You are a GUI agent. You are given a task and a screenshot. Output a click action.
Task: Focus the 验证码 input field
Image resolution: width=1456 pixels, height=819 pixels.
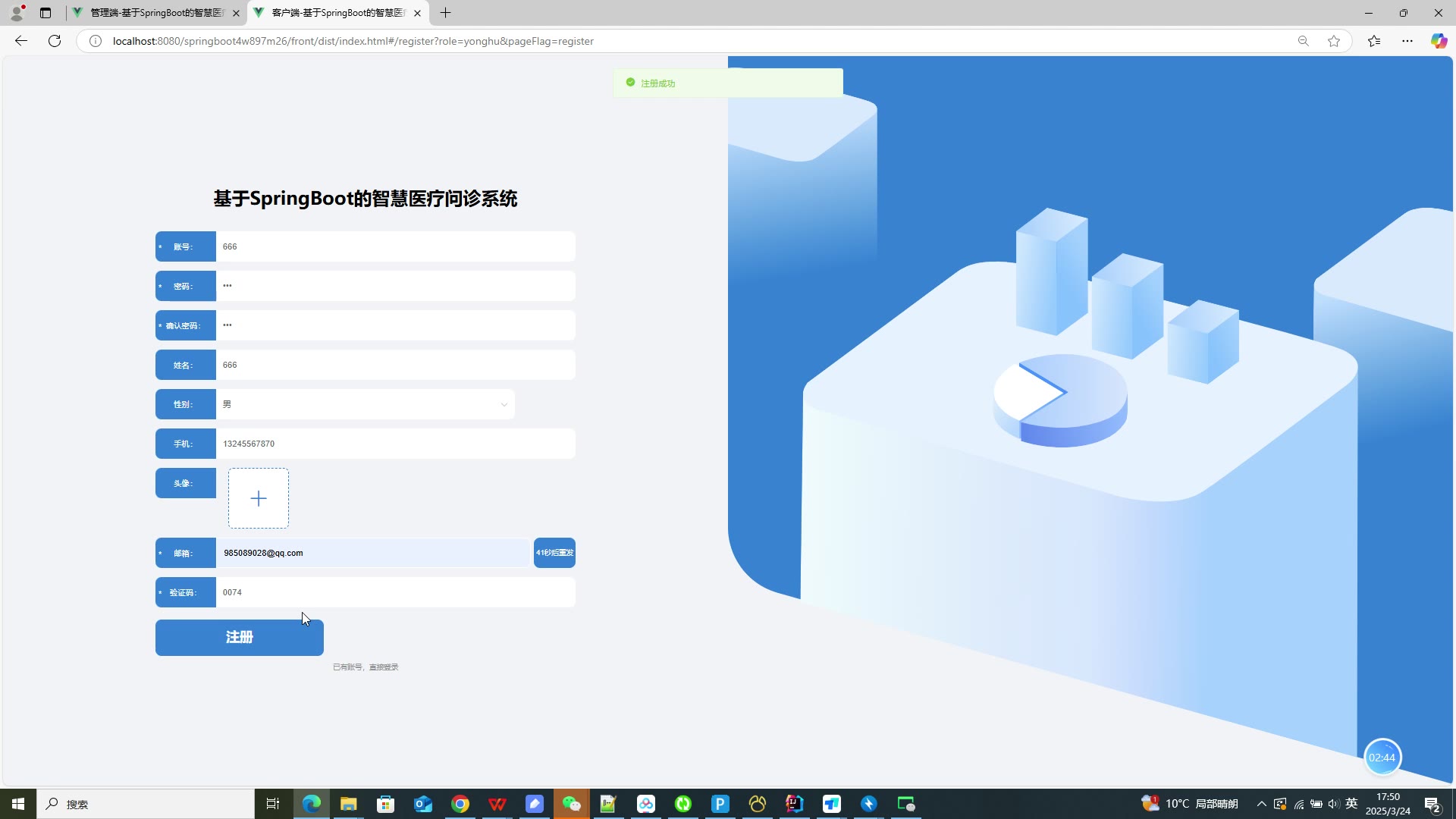(394, 592)
